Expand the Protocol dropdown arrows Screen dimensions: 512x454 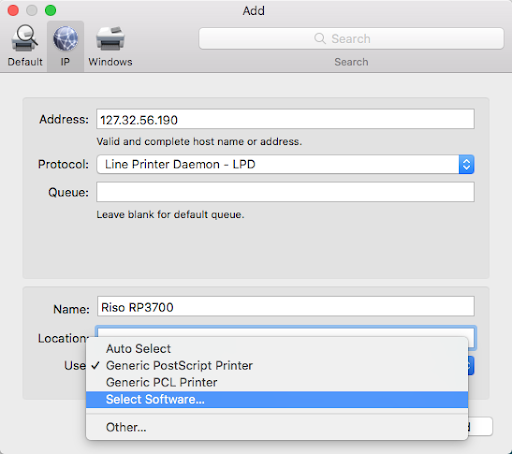click(x=466, y=164)
